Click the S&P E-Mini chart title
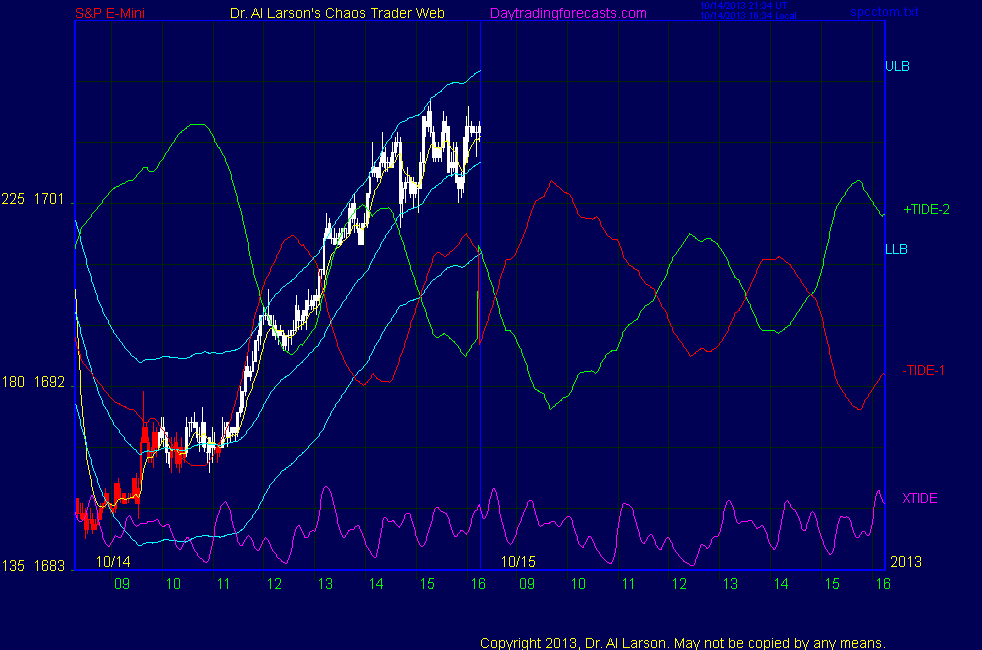Image resolution: width=982 pixels, height=650 pixels. [x=110, y=13]
